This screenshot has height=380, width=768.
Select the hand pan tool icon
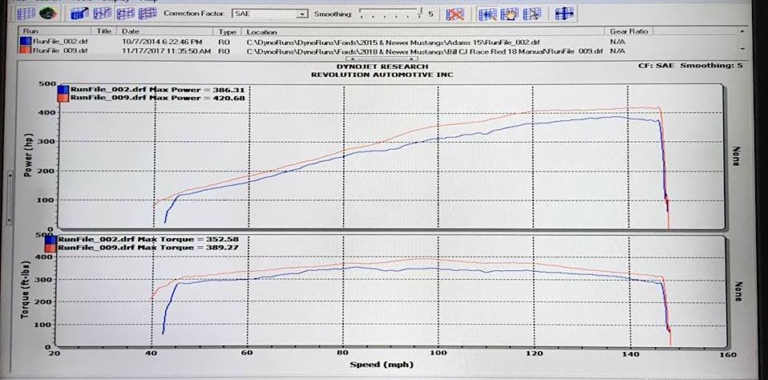tap(509, 14)
